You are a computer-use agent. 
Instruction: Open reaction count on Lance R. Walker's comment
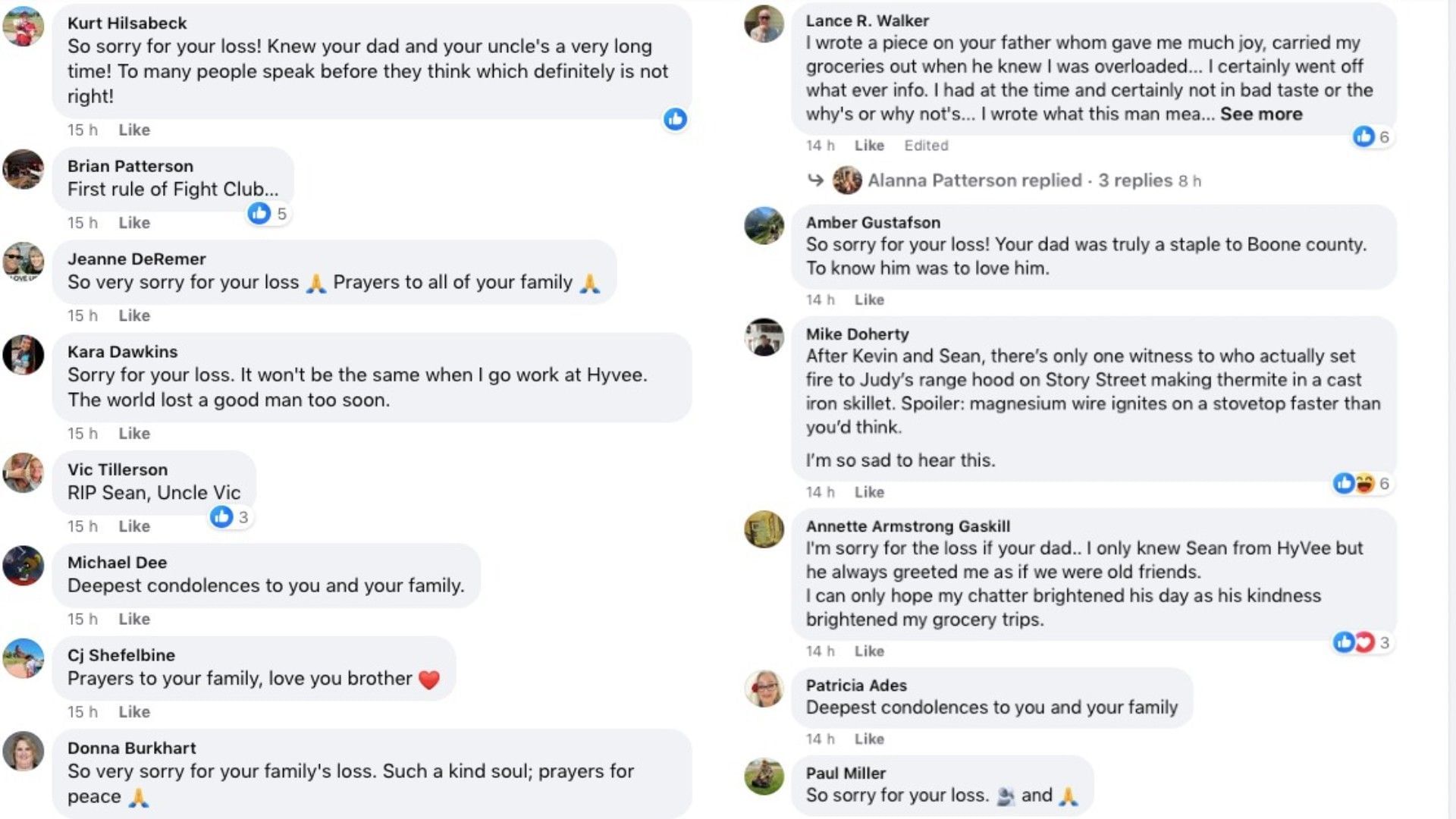1372,136
